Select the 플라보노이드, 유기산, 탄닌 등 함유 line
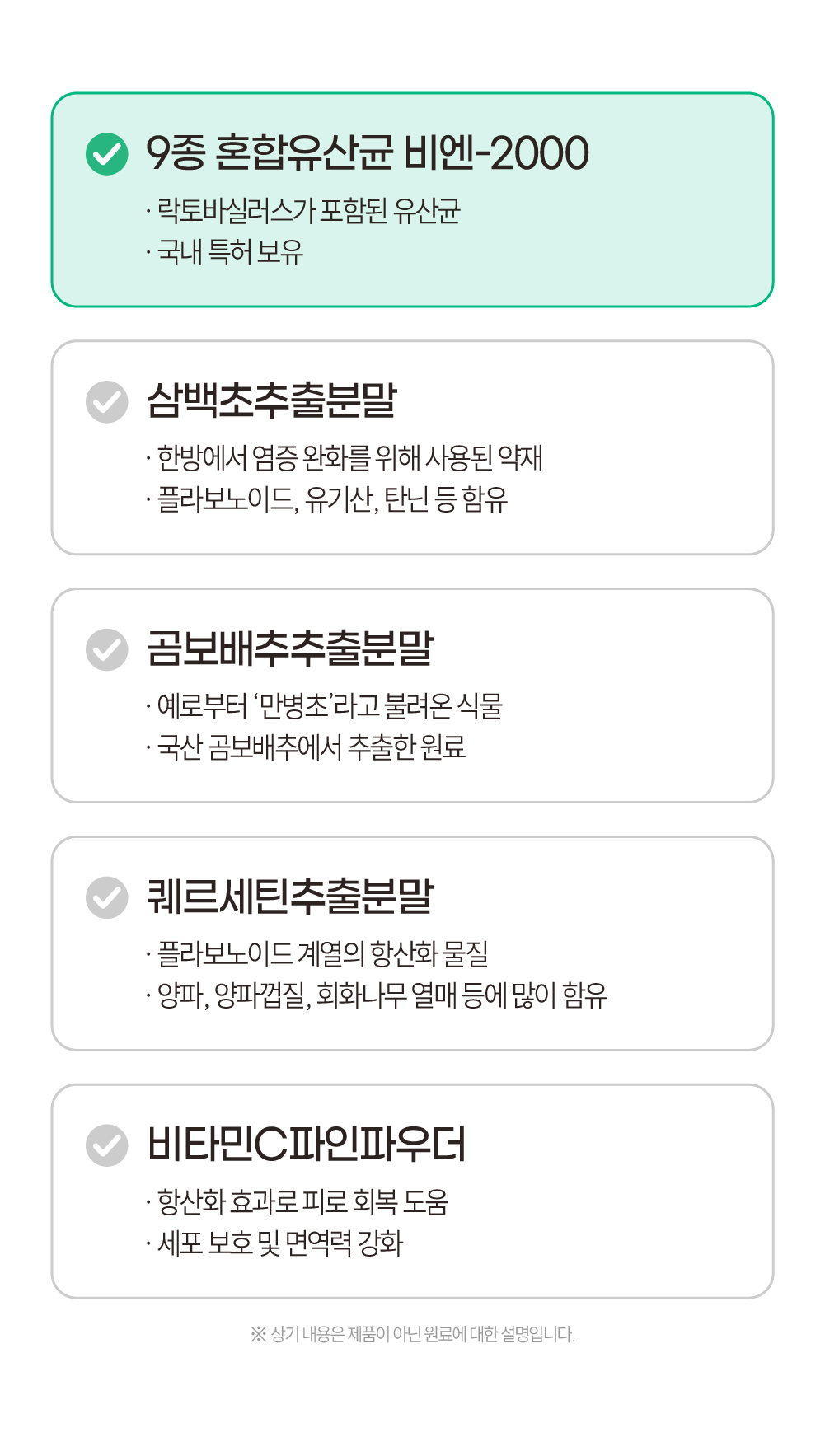825x1456 pixels. tap(332, 499)
